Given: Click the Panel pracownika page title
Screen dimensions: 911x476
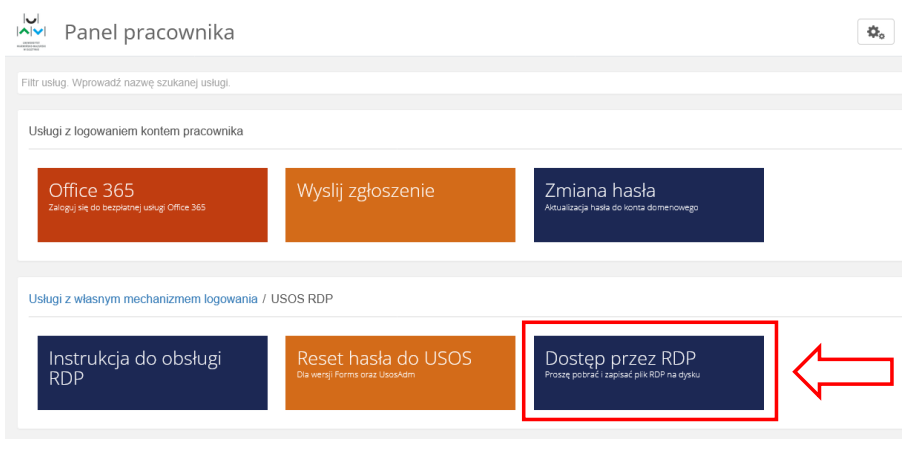Looking at the screenshot, I should pyautogui.click(x=149, y=33).
